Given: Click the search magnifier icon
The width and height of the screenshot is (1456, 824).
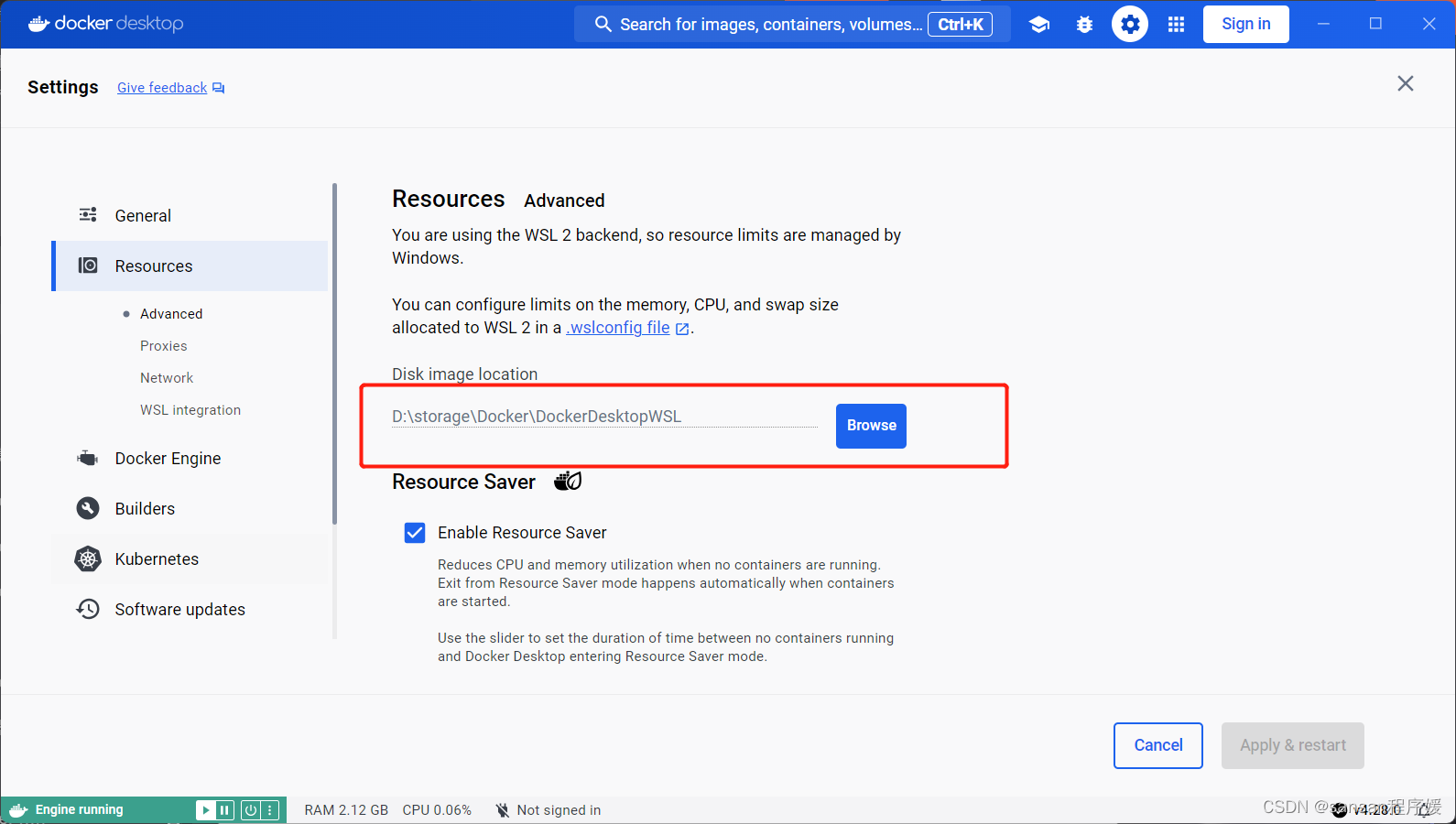Looking at the screenshot, I should pos(603,24).
